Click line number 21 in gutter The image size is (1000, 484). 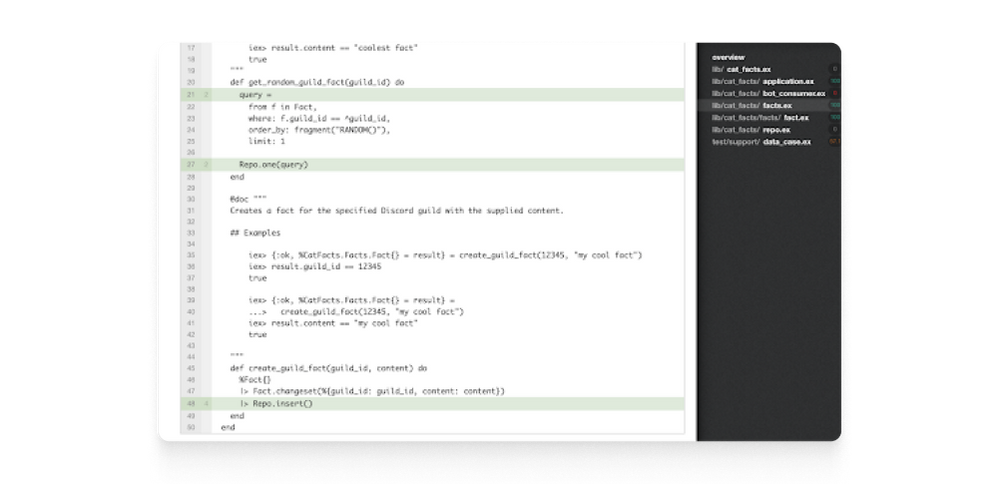click(x=191, y=95)
